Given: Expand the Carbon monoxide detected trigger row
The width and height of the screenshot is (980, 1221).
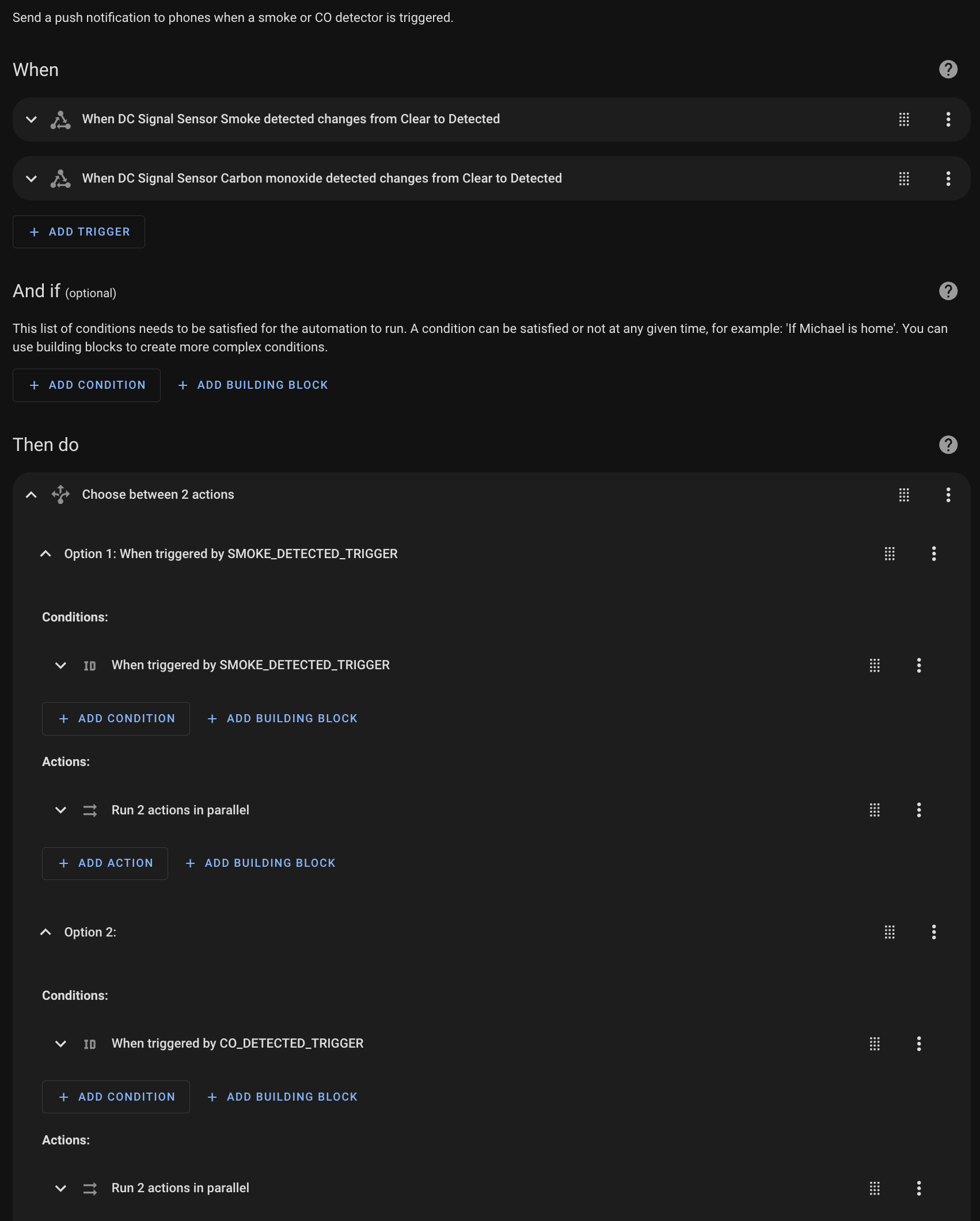Looking at the screenshot, I should click(x=32, y=179).
